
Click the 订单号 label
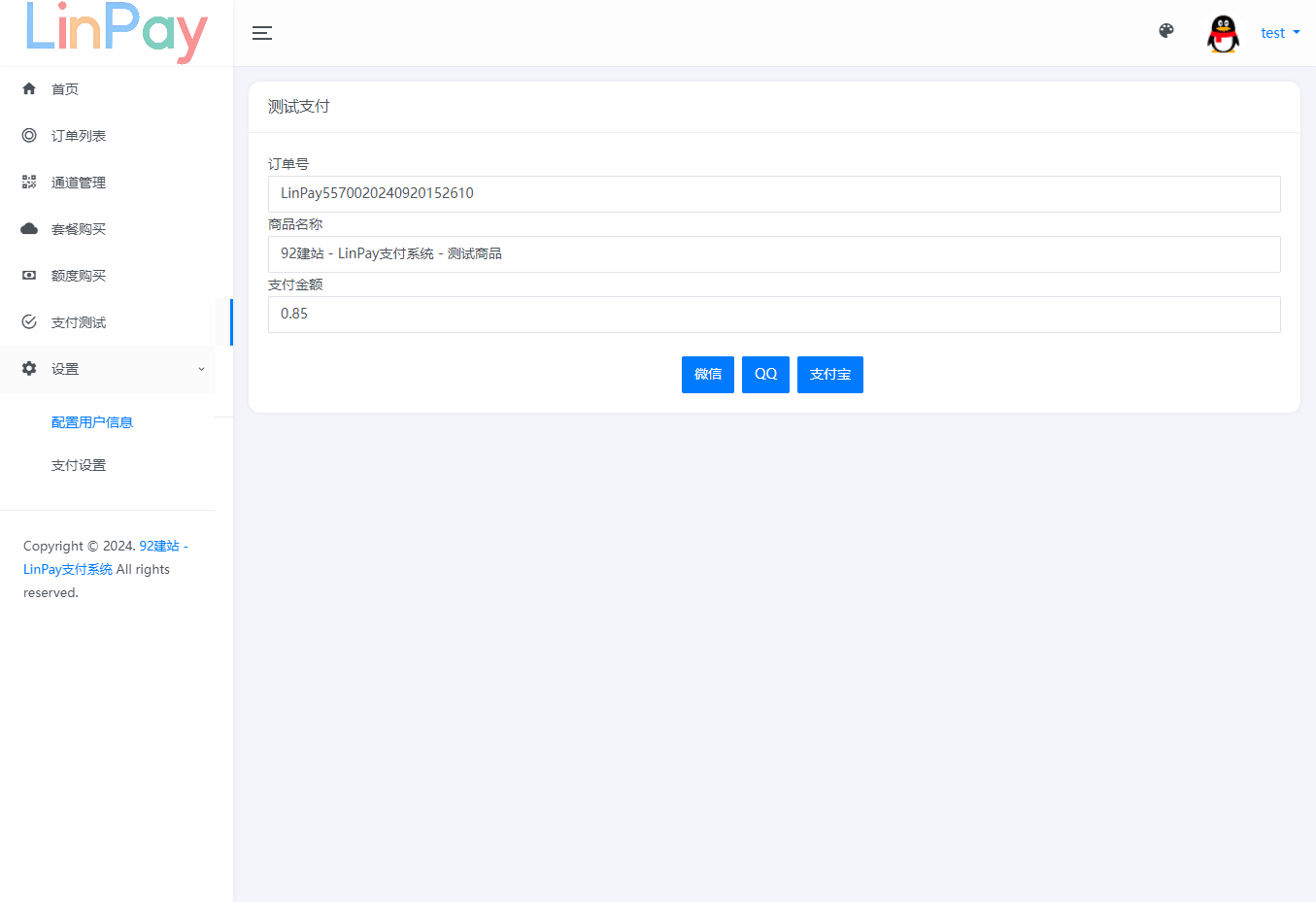click(x=288, y=164)
